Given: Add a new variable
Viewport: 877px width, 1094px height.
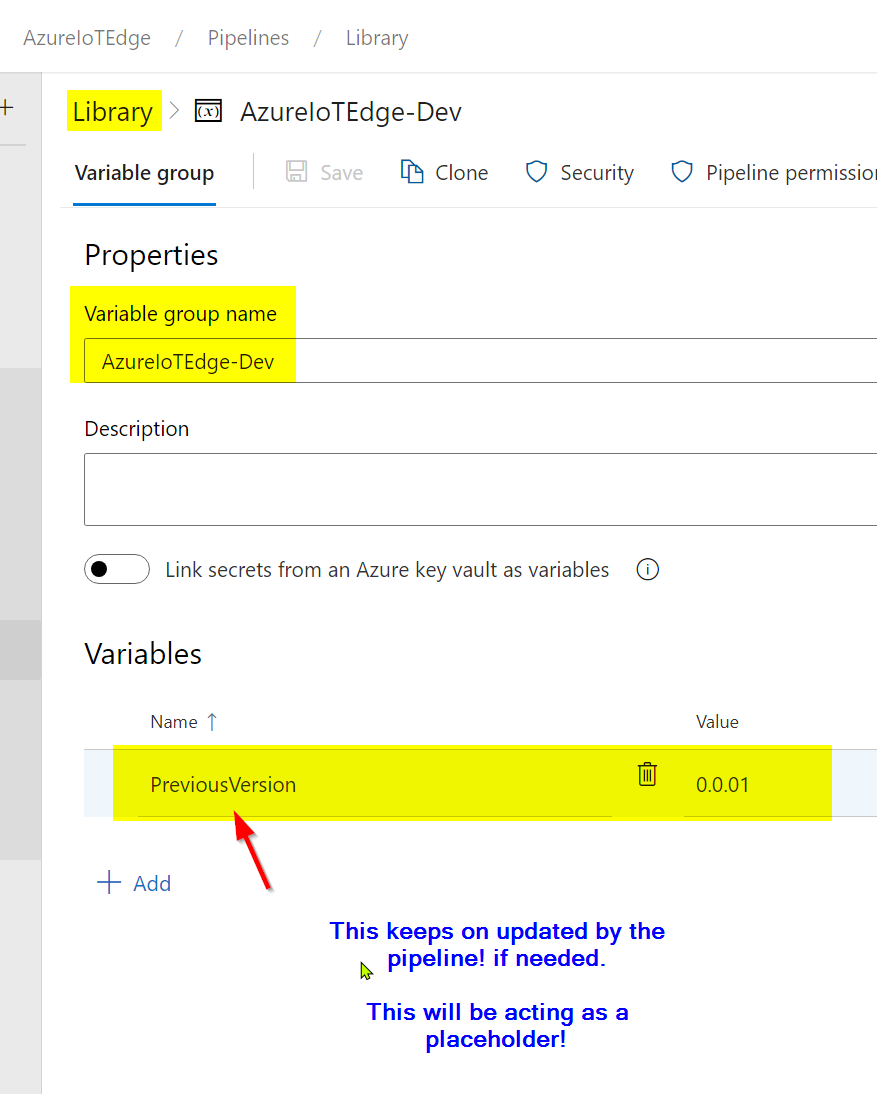Looking at the screenshot, I should tap(151, 883).
